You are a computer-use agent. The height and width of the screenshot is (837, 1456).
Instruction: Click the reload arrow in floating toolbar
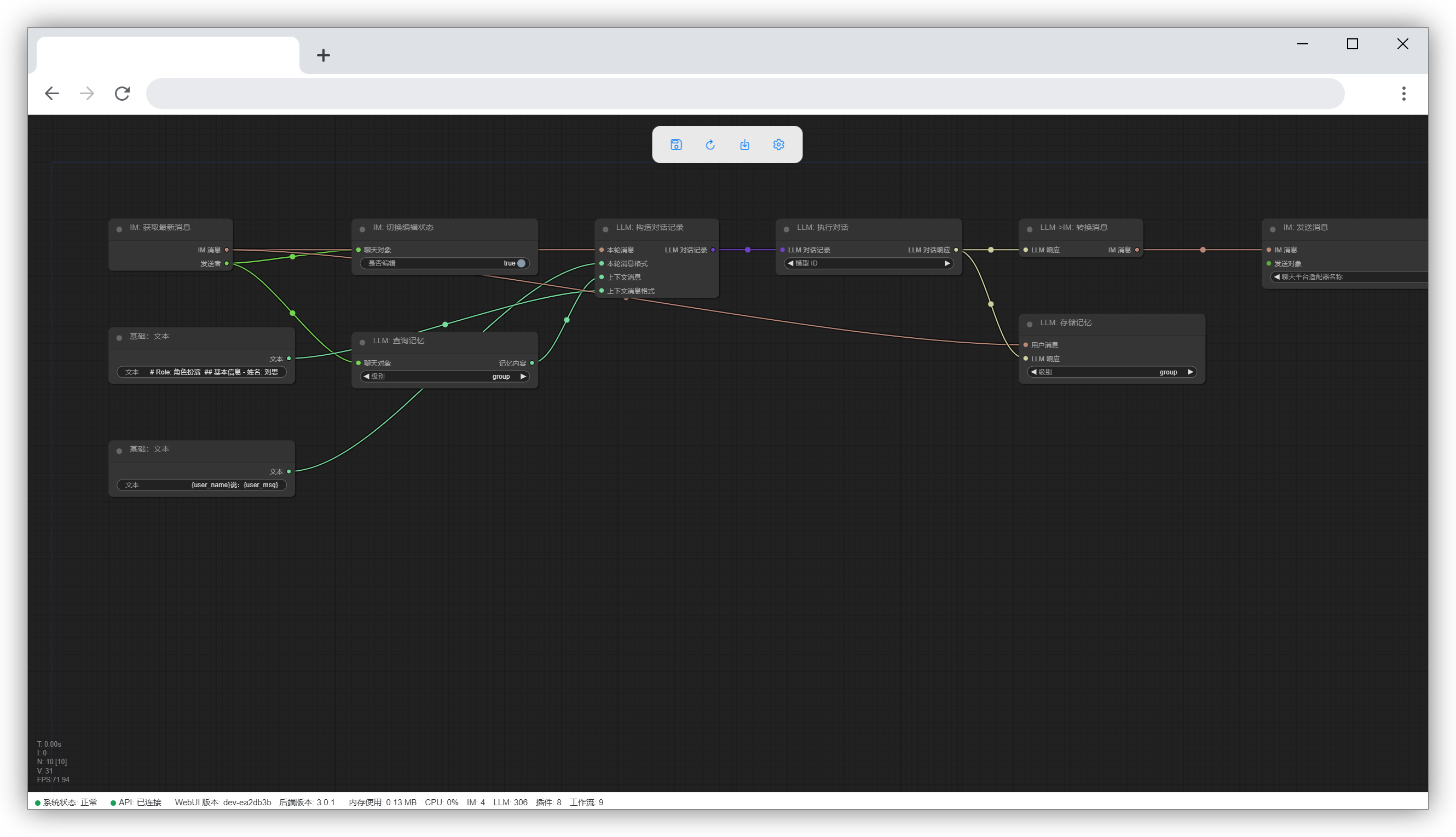coord(710,145)
